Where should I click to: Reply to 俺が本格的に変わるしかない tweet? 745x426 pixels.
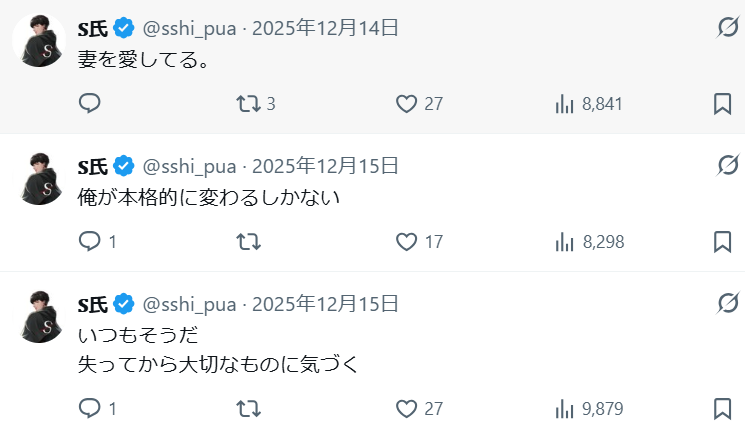[x=90, y=242]
